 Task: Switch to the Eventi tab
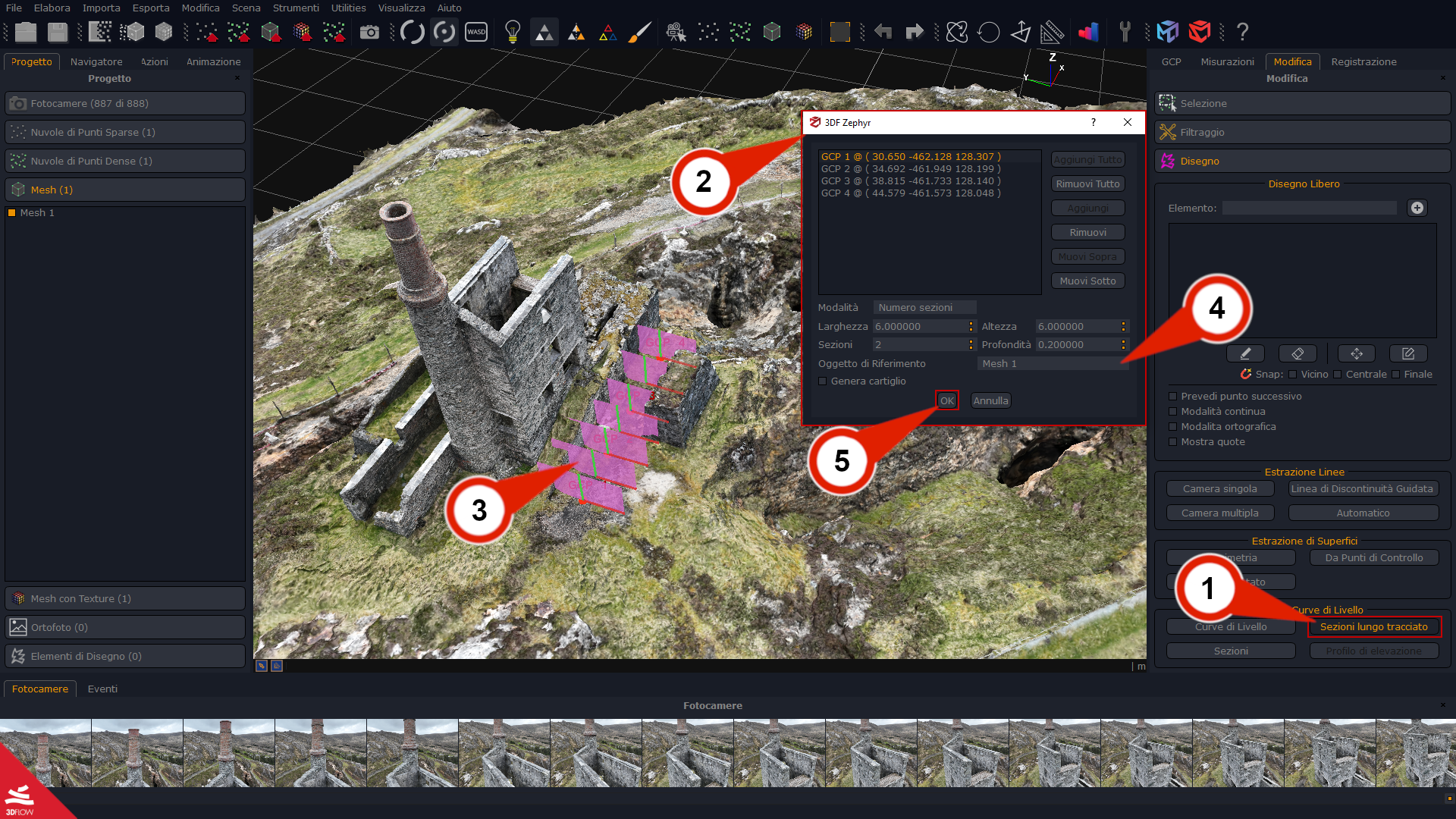pos(102,689)
